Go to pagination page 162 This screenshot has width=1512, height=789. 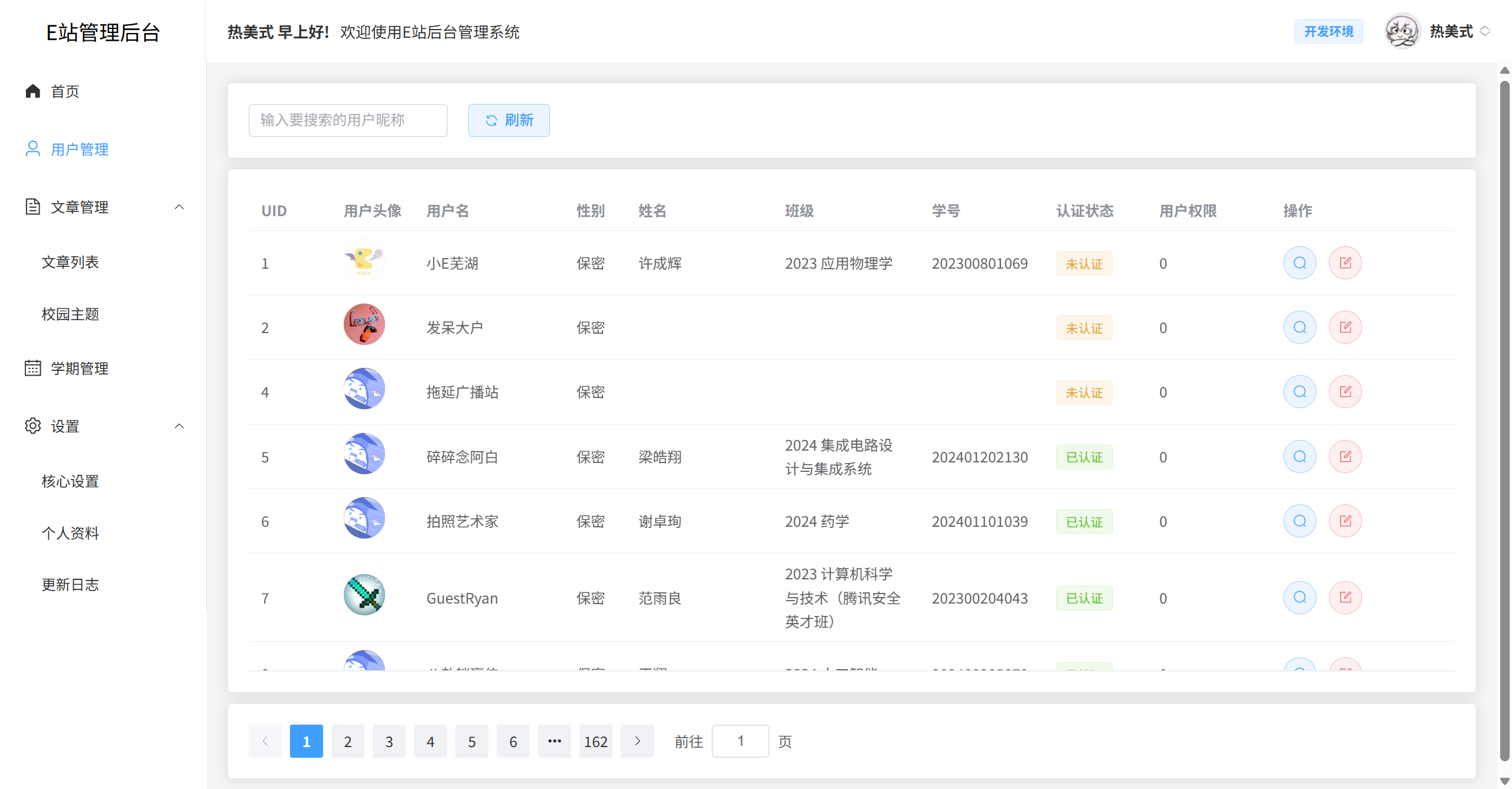[x=595, y=741]
